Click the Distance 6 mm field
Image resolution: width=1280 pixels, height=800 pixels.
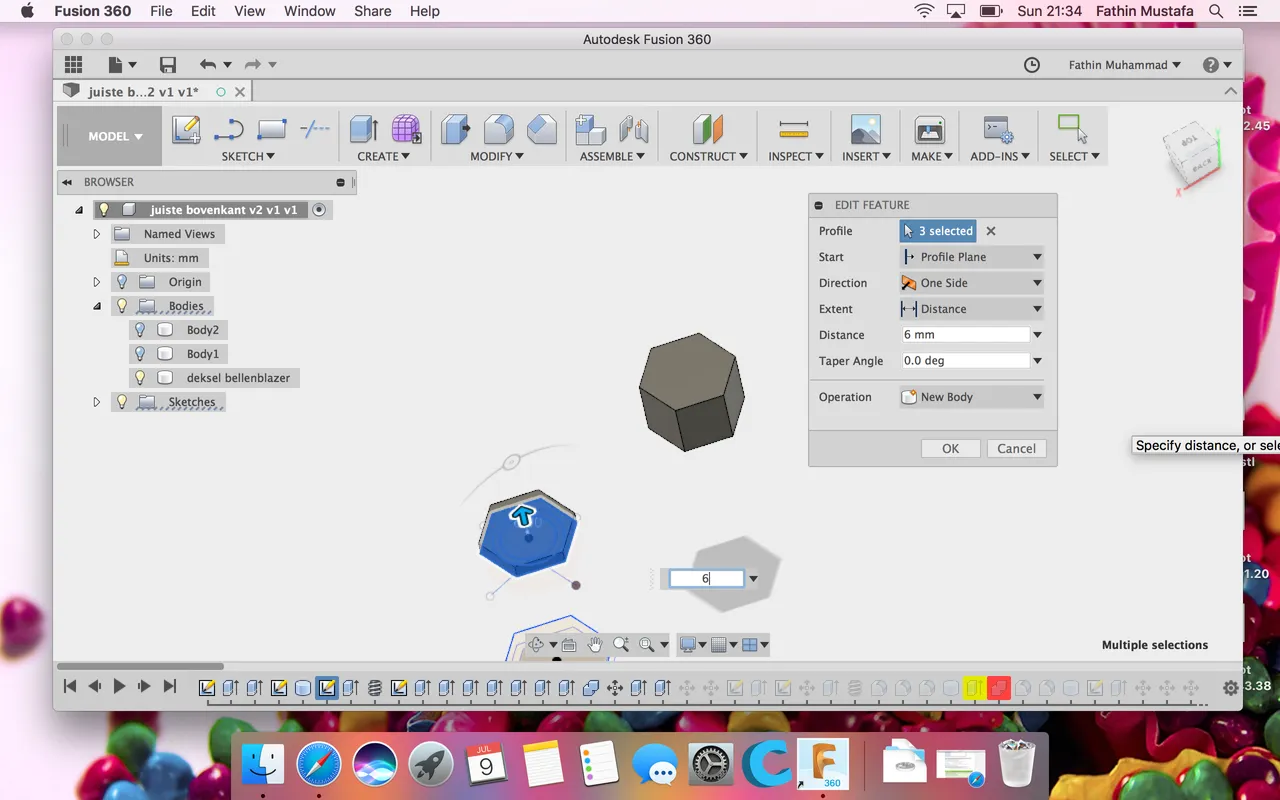click(x=965, y=335)
